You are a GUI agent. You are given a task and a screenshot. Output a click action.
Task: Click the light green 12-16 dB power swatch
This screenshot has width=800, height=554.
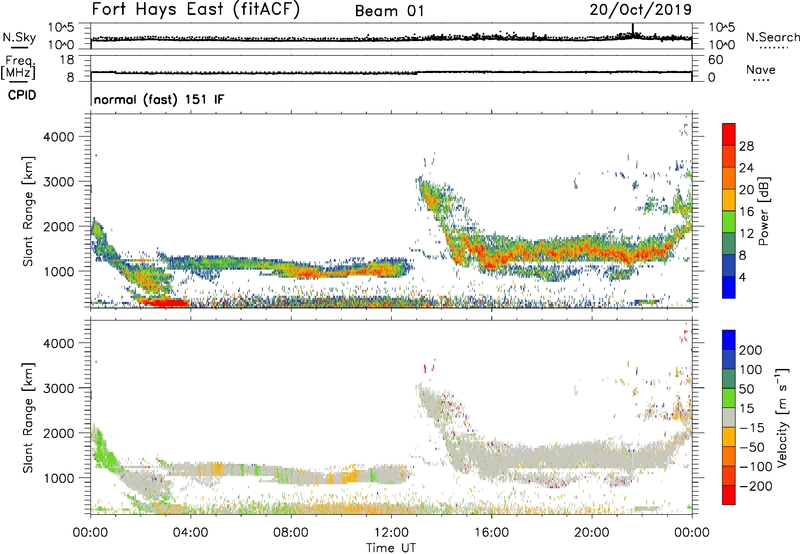[x=729, y=221]
